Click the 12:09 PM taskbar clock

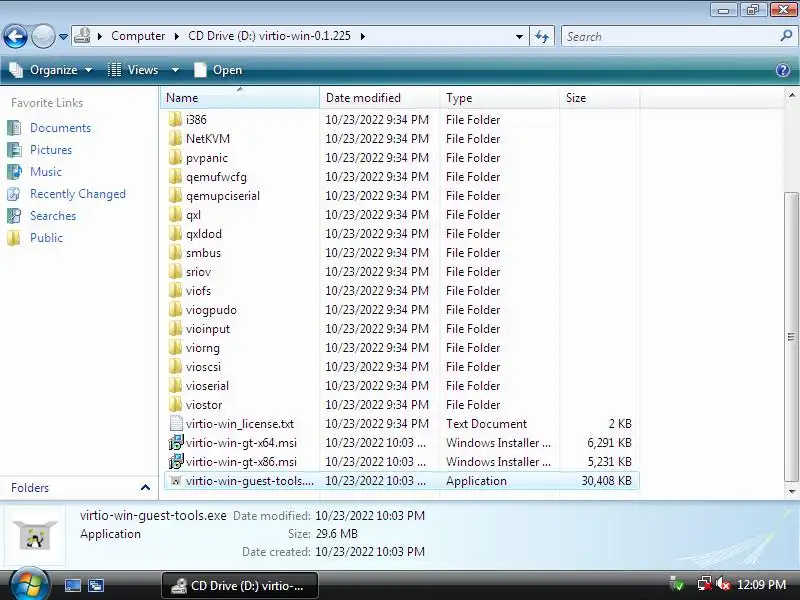click(x=761, y=584)
